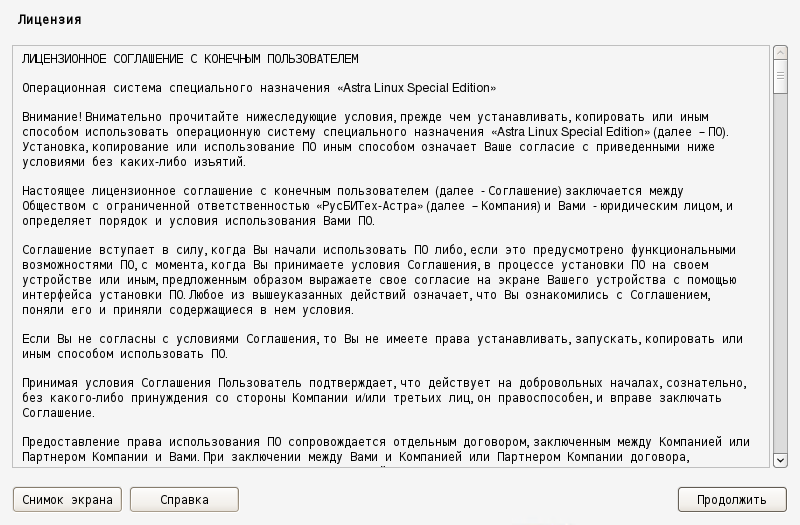Click the Продолжить button
The image size is (800, 525).
point(732,499)
